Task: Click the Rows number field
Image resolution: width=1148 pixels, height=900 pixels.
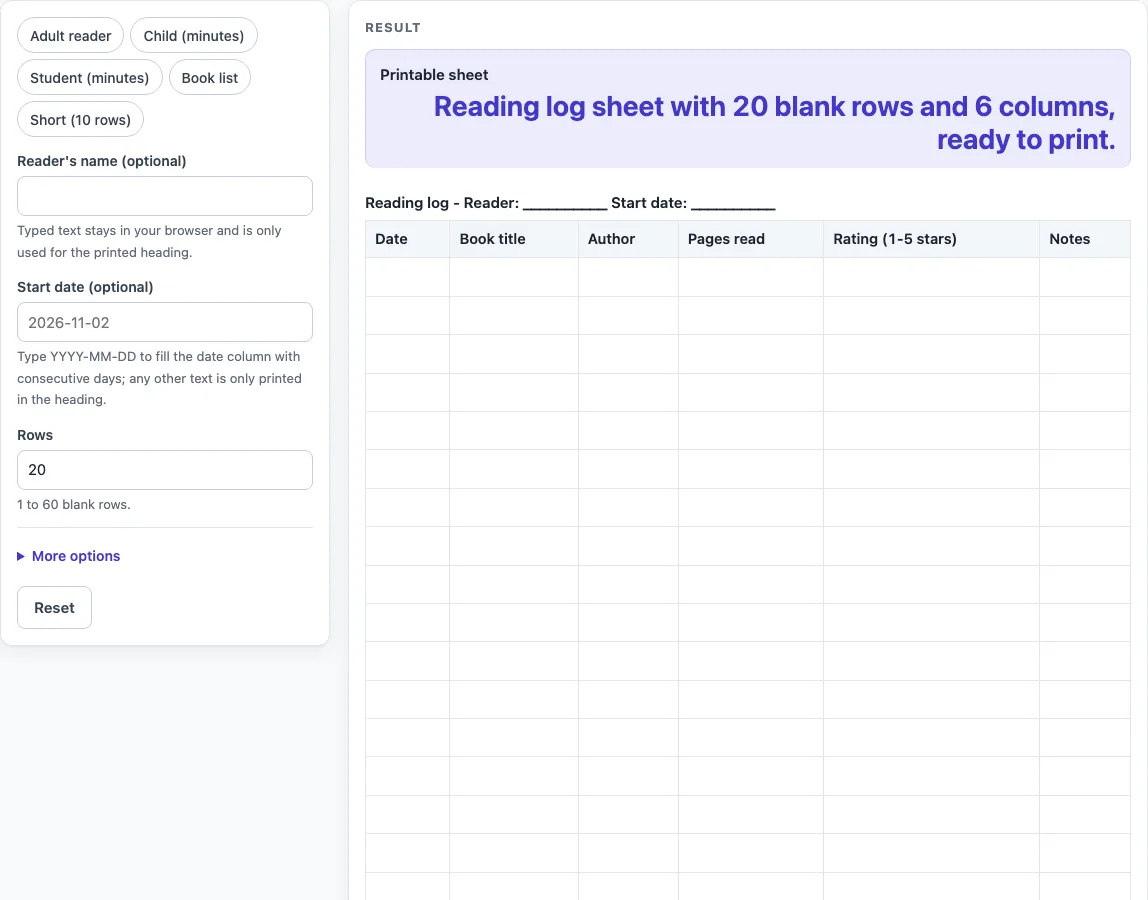Action: (x=165, y=470)
